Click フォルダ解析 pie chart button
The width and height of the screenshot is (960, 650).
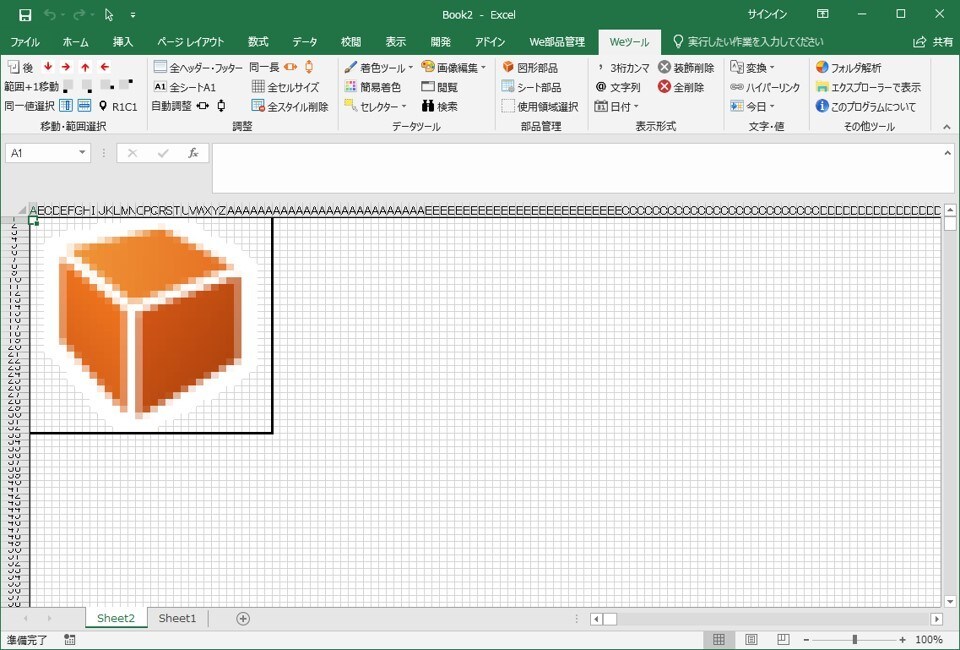(849, 67)
